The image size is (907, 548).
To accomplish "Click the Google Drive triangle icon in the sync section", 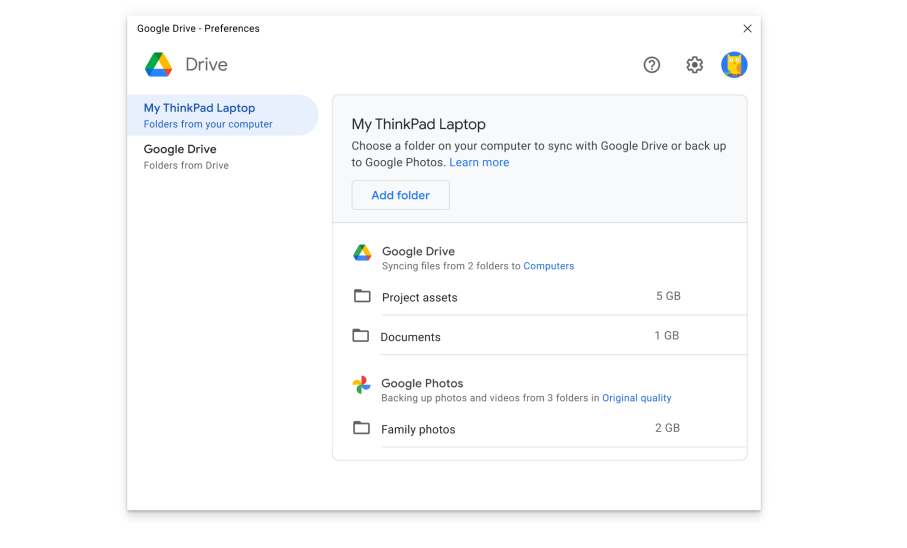I will (x=362, y=253).
